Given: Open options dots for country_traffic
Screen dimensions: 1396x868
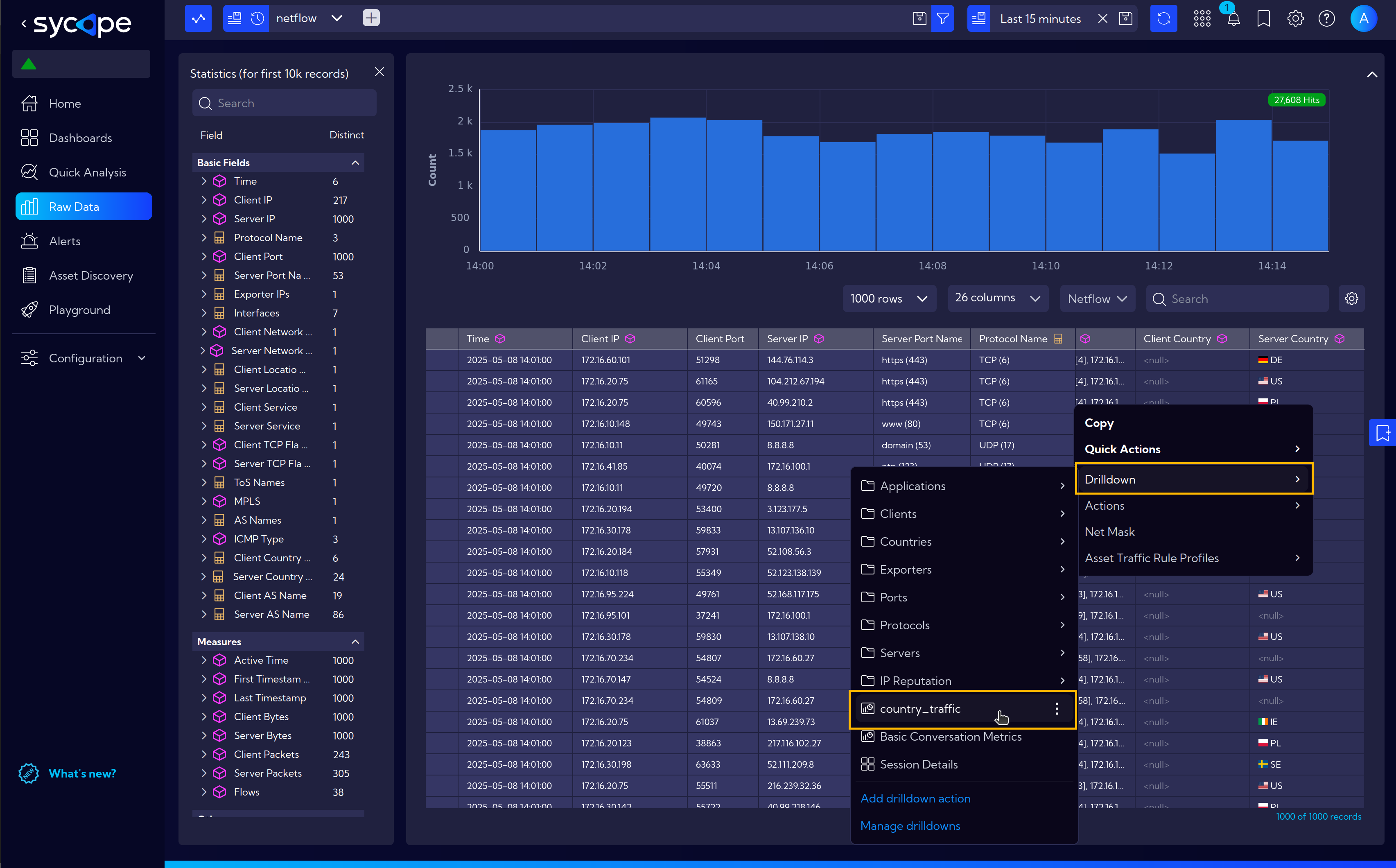Looking at the screenshot, I should [x=1057, y=709].
